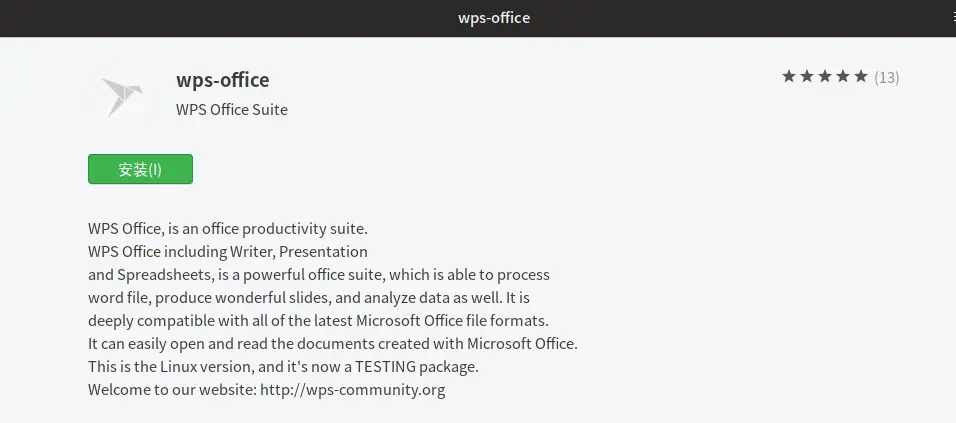Click the bold wps-office app name heading
This screenshot has width=956, height=423.
[223, 80]
